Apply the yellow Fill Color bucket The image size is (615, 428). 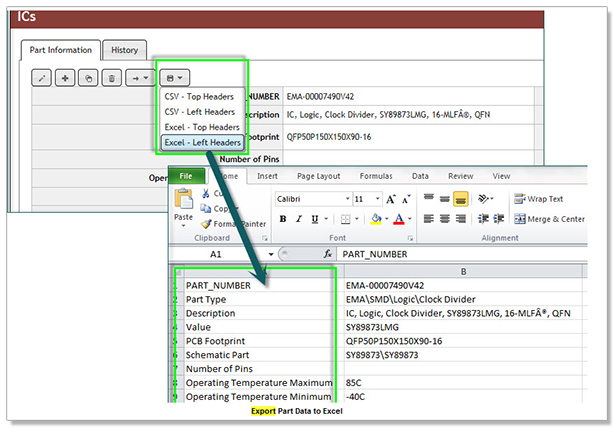[x=376, y=219]
